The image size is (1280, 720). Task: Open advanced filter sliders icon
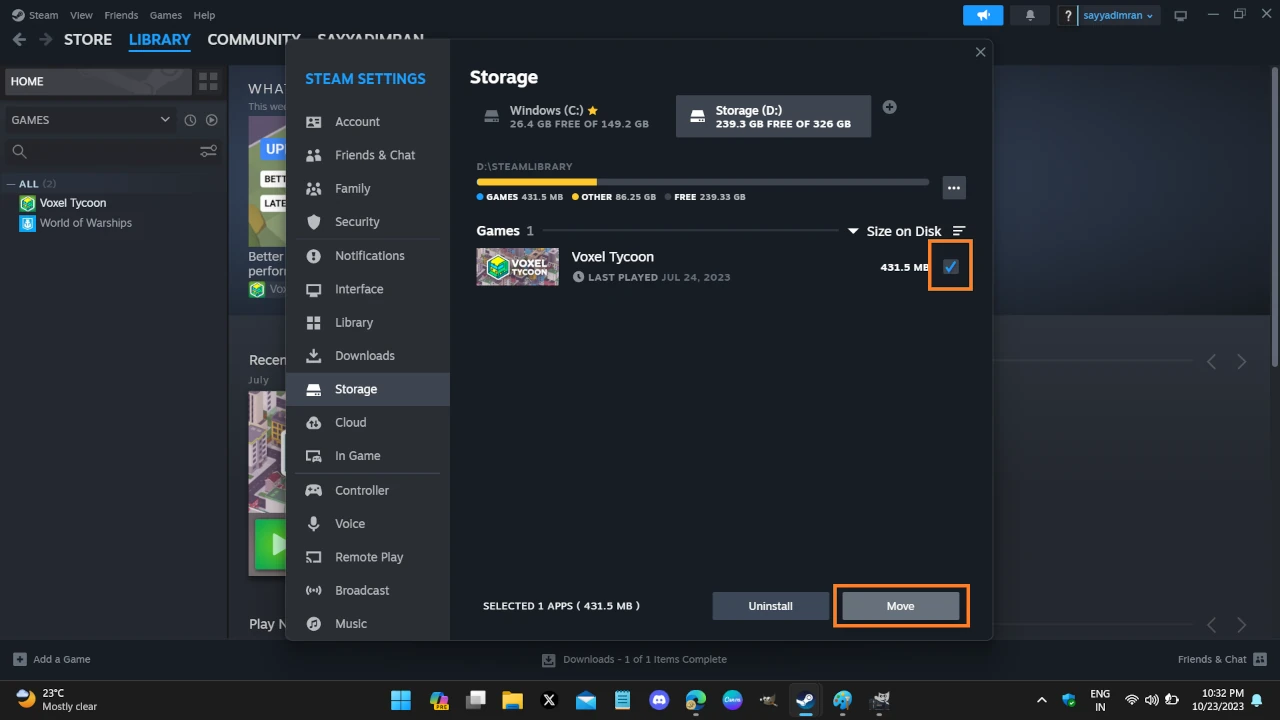pyautogui.click(x=208, y=152)
